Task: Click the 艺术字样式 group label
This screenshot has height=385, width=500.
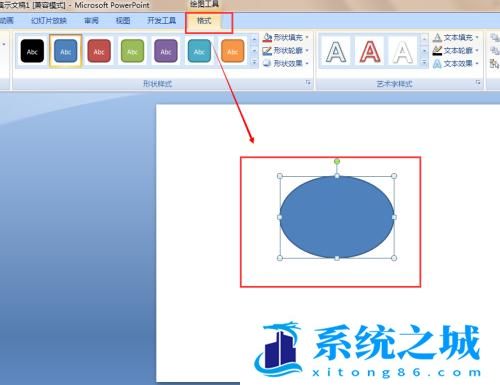Action: tap(394, 84)
